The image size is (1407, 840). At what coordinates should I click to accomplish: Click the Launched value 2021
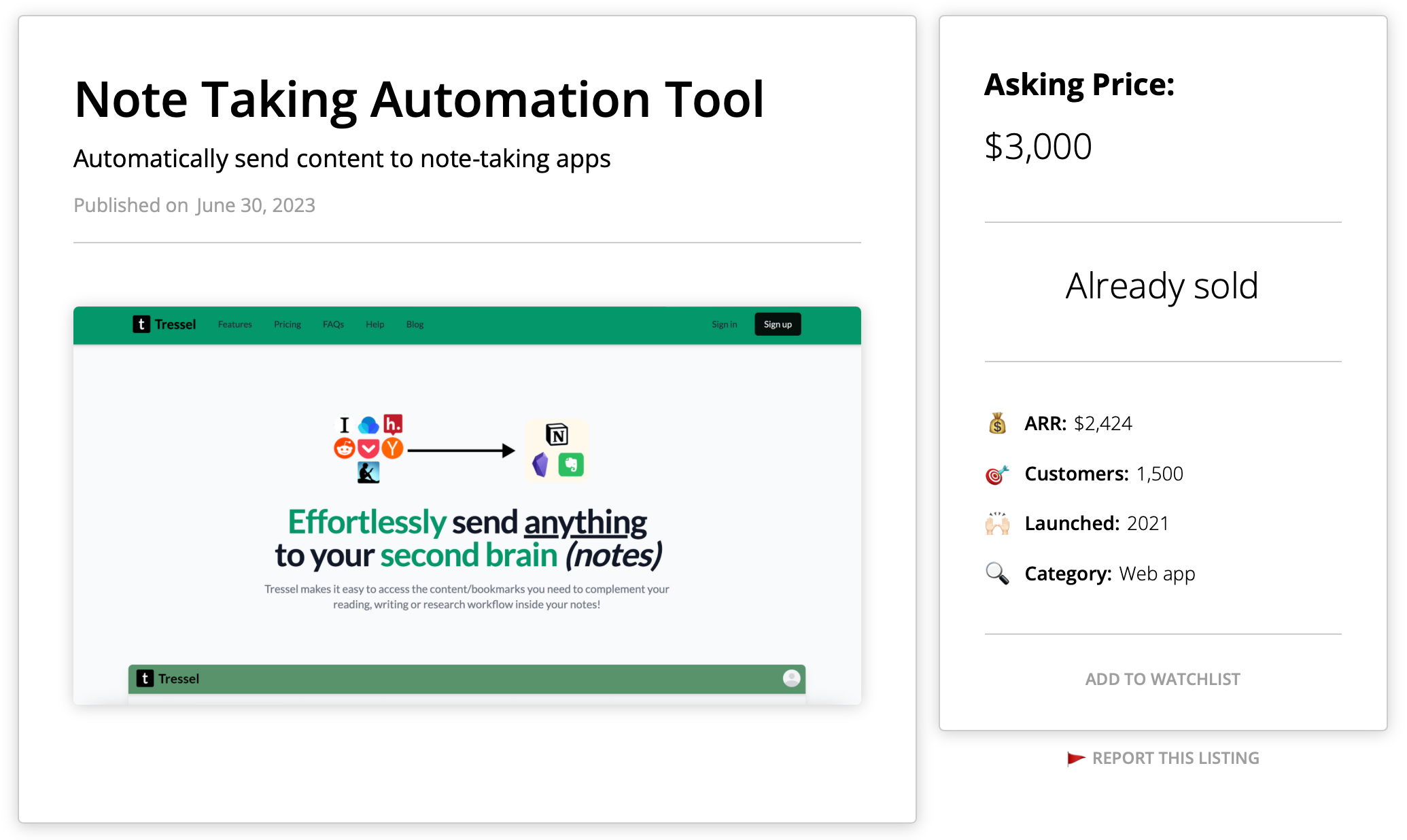click(x=1147, y=523)
